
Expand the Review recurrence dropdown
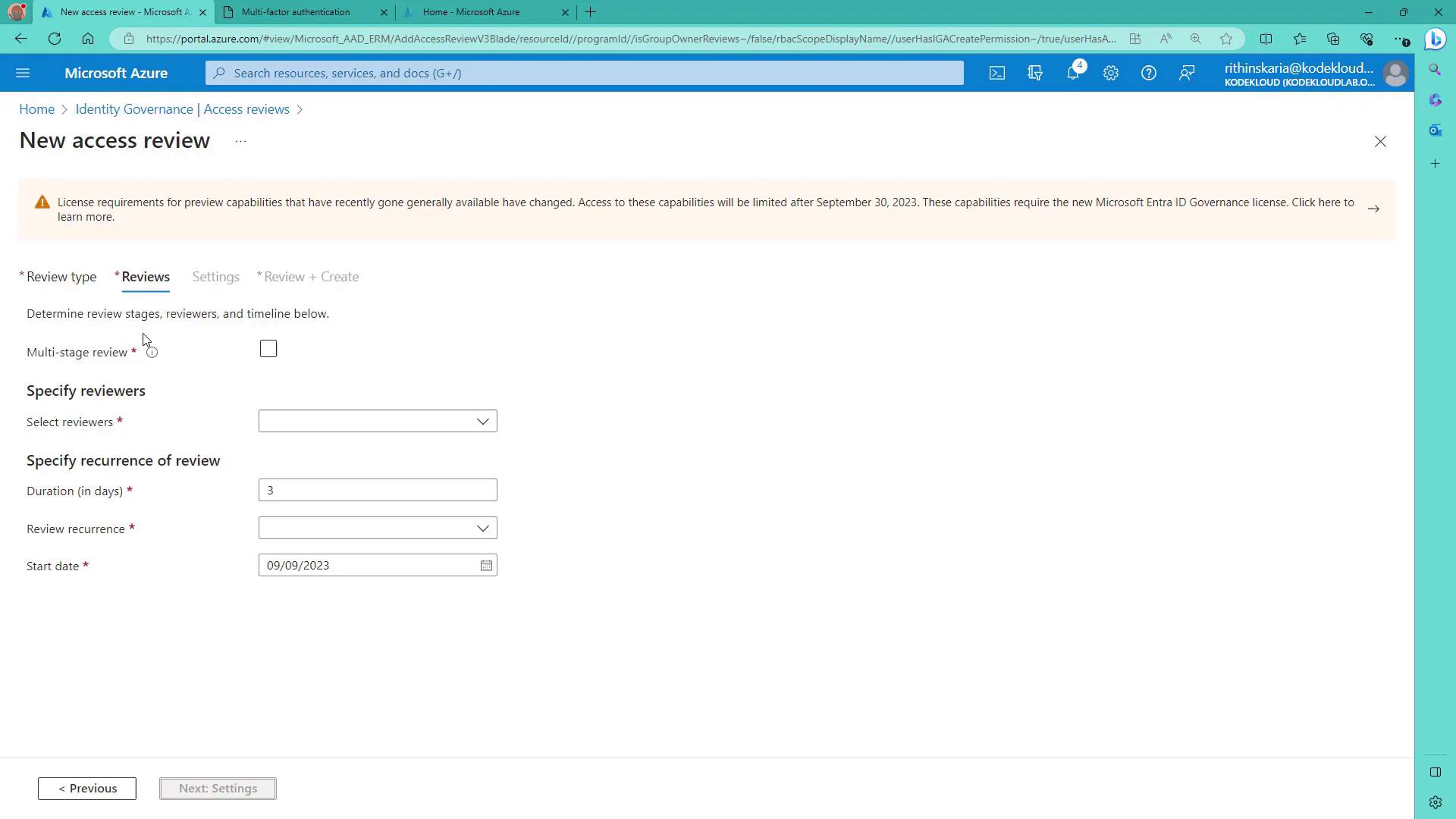point(377,529)
